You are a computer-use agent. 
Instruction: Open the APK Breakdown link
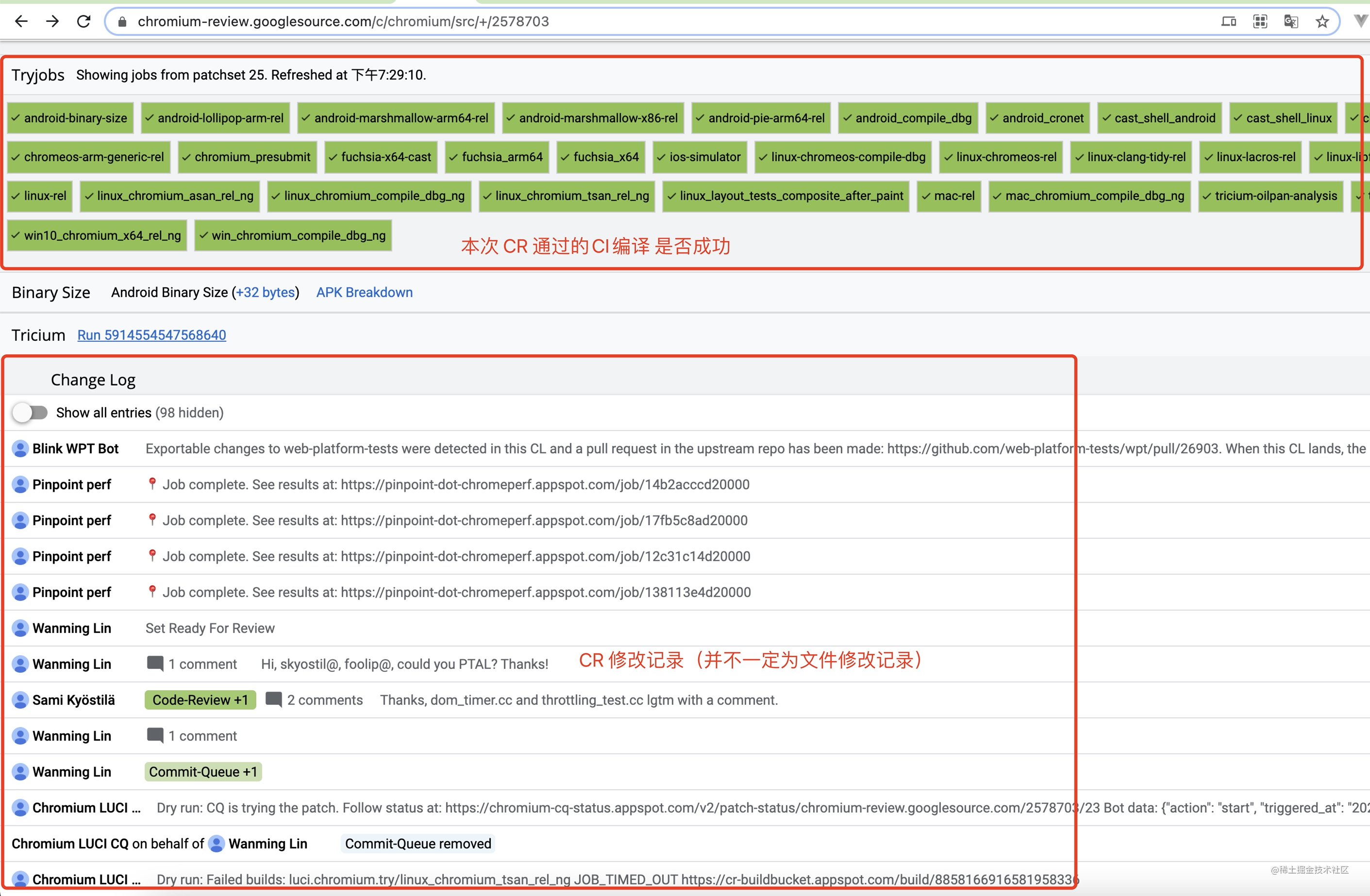(x=364, y=292)
